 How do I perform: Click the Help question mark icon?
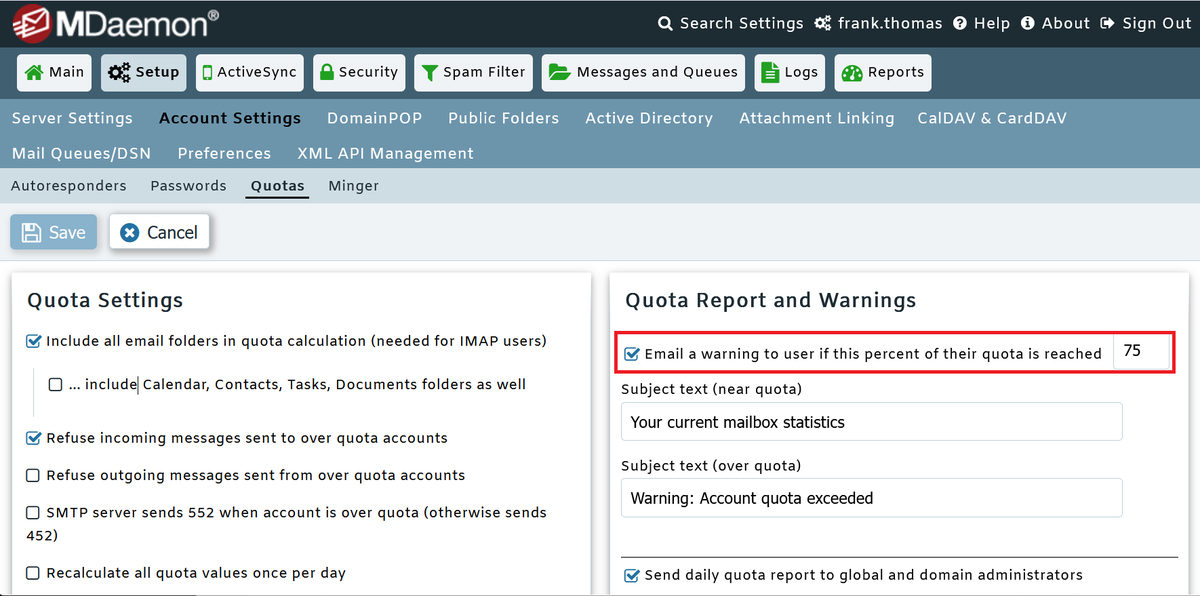[960, 23]
